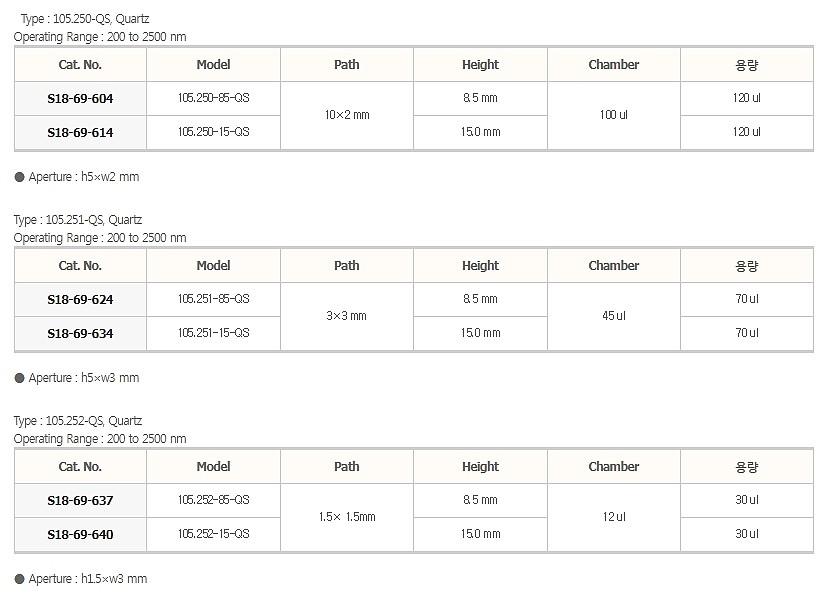Click the 12 ul chamber cell
This screenshot has width=821, height=612.
pyautogui.click(x=613, y=517)
